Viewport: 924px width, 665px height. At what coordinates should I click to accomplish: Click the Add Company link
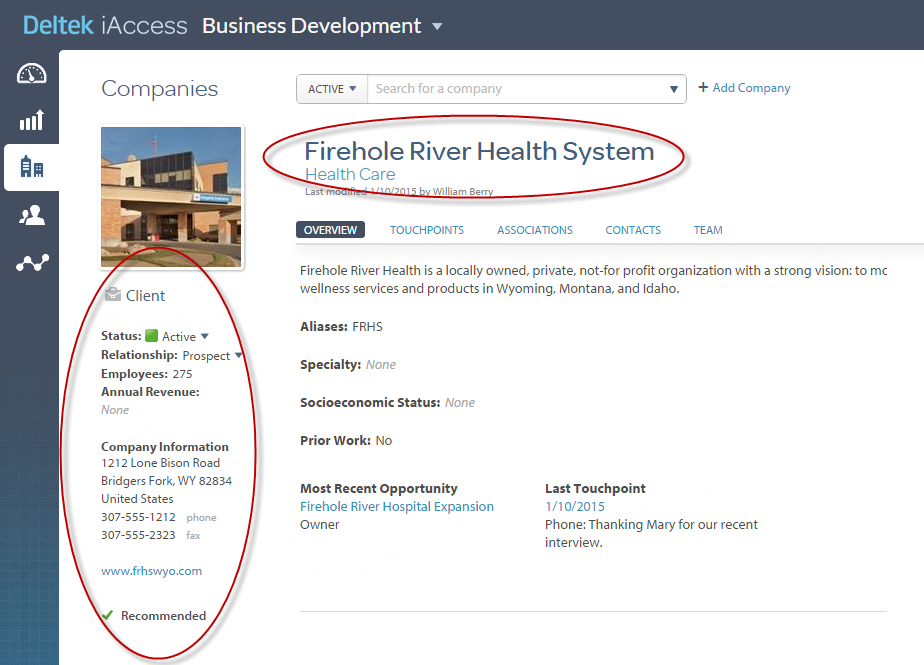[x=744, y=88]
